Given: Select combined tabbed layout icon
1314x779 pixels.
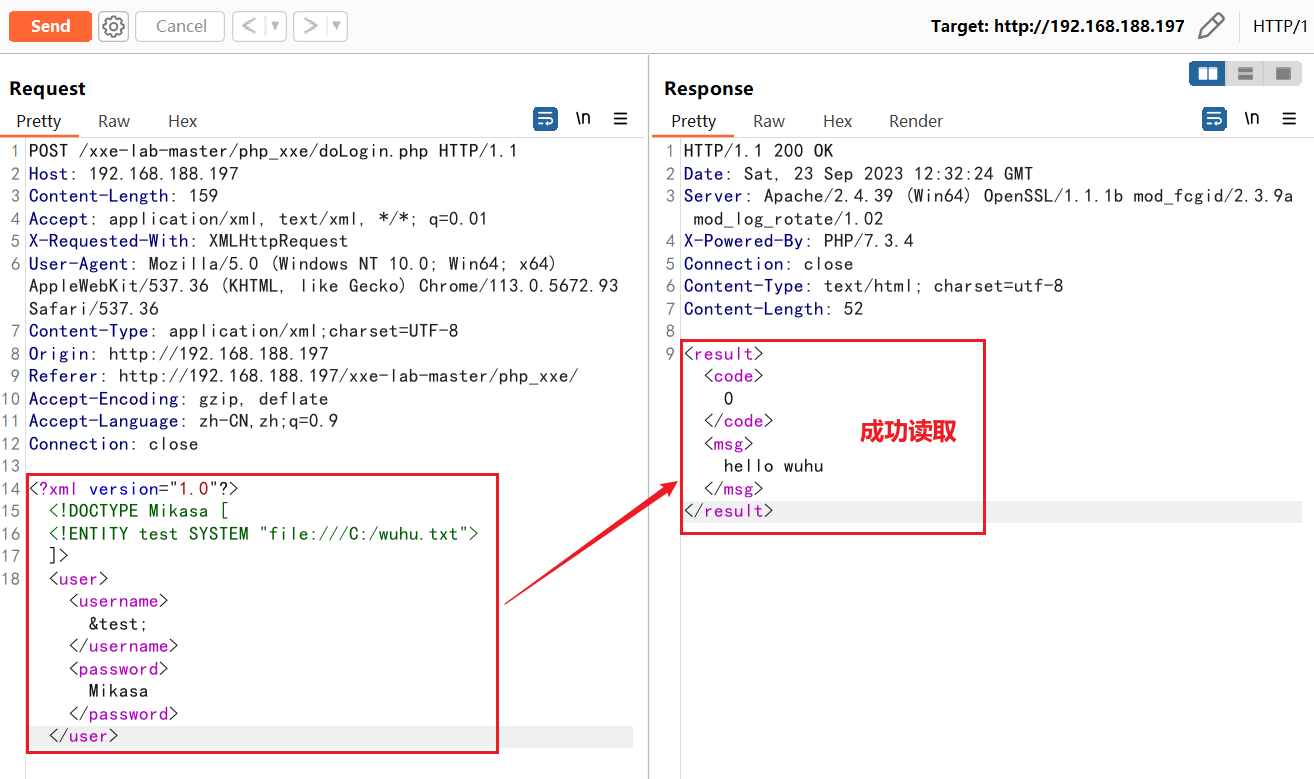Looking at the screenshot, I should click(1281, 73).
